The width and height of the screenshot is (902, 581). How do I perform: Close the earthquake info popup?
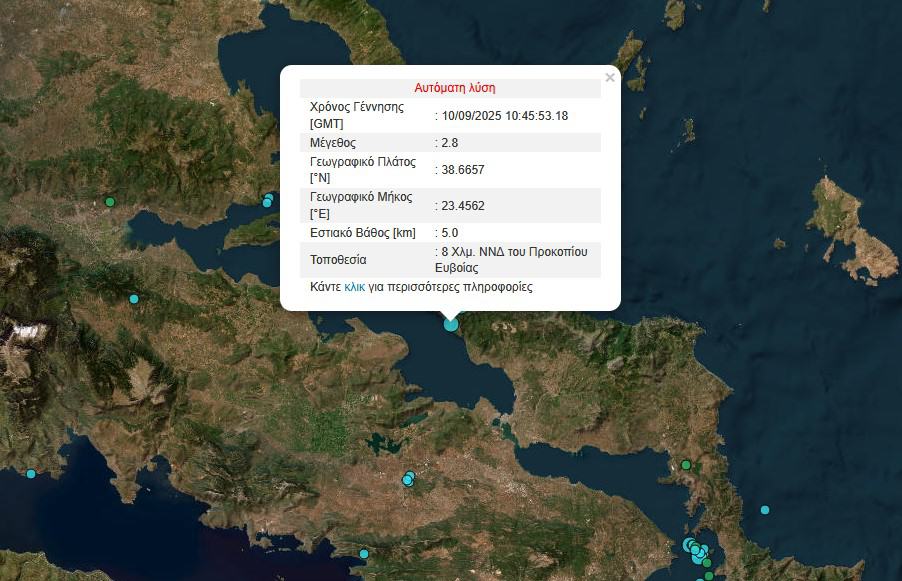click(x=610, y=77)
